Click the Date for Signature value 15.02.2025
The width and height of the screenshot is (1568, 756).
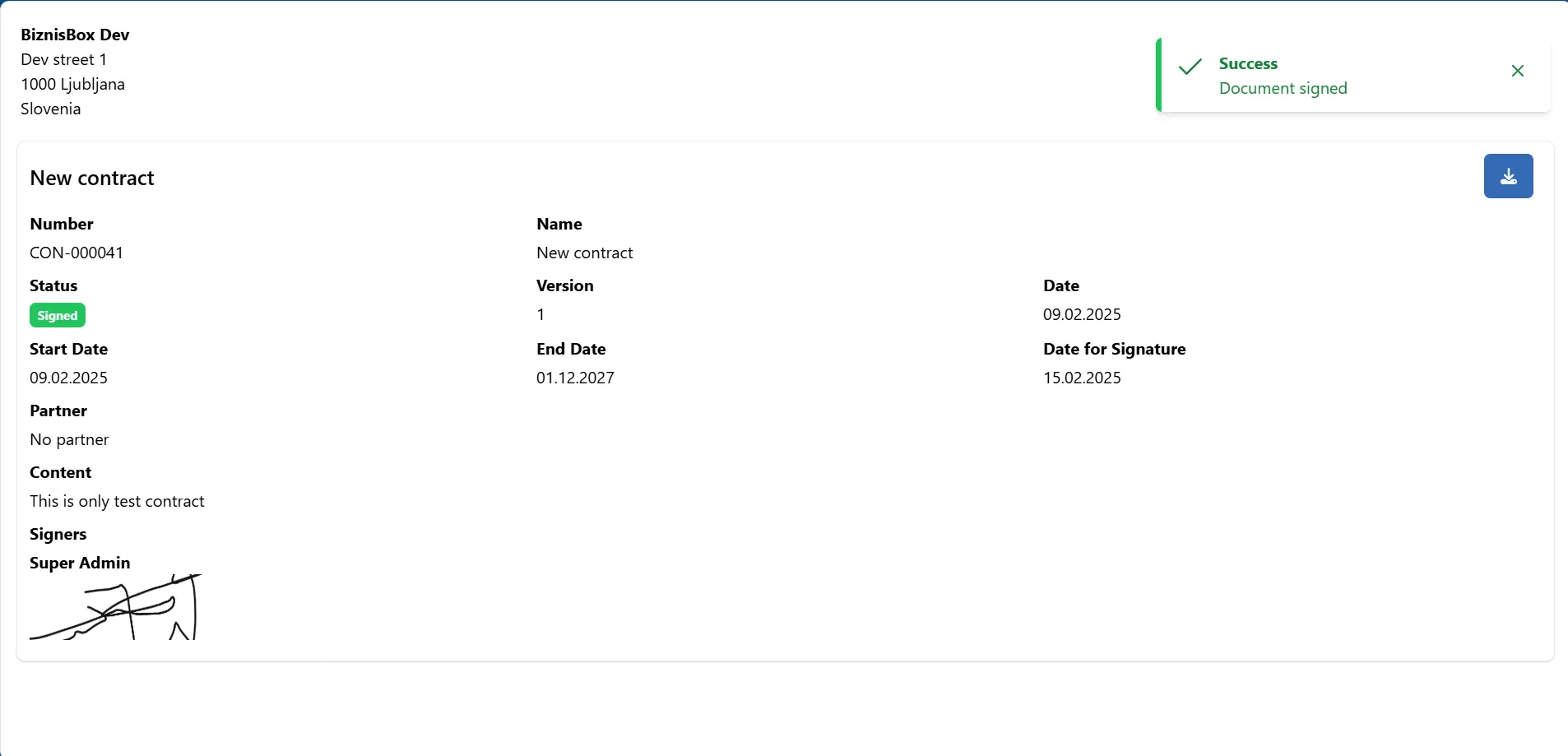pos(1082,378)
